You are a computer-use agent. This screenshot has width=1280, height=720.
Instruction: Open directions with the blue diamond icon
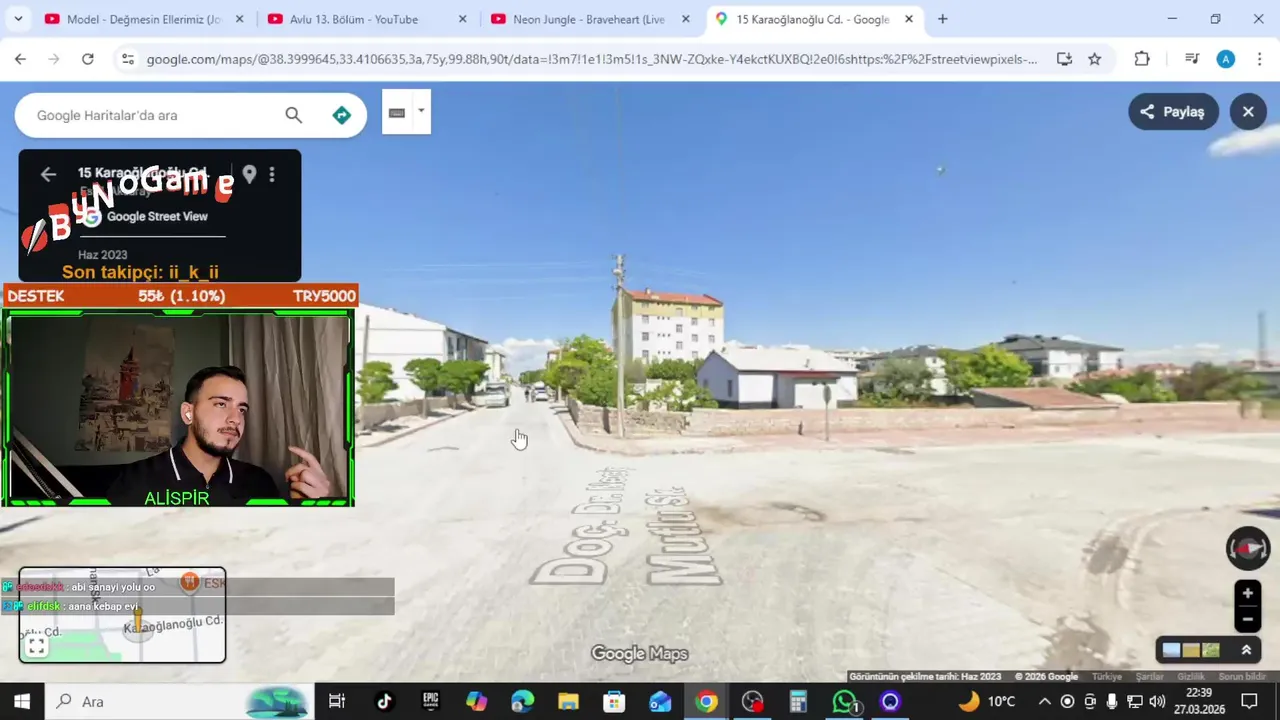pos(342,115)
